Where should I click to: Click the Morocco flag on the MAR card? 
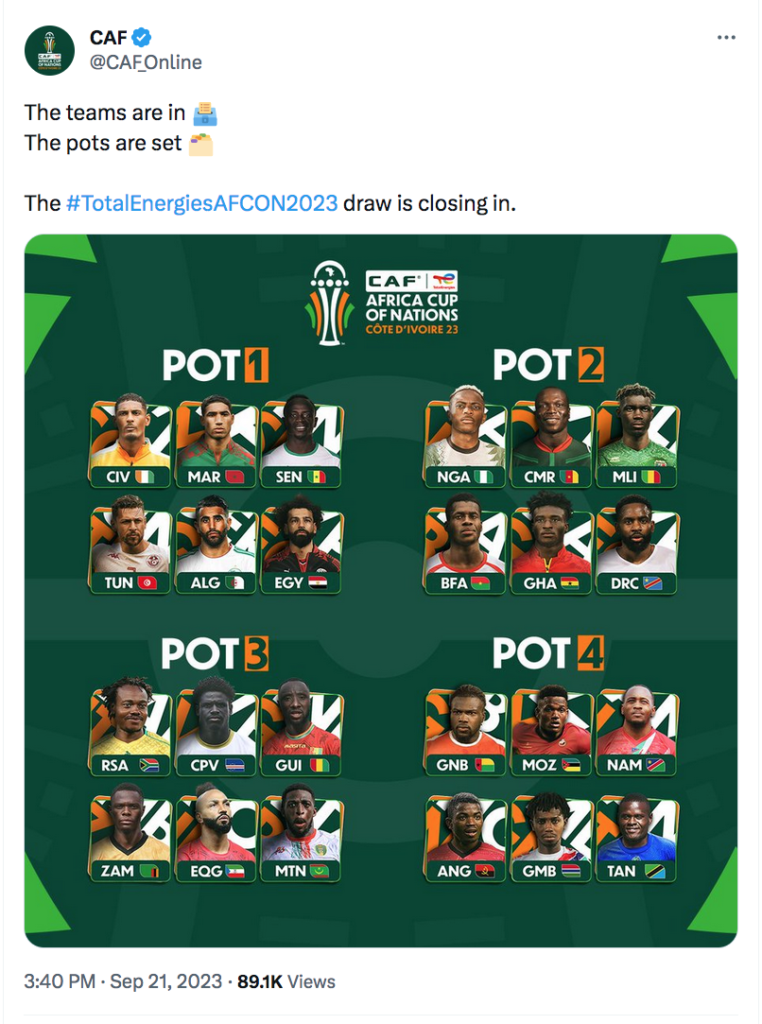pyautogui.click(x=234, y=477)
